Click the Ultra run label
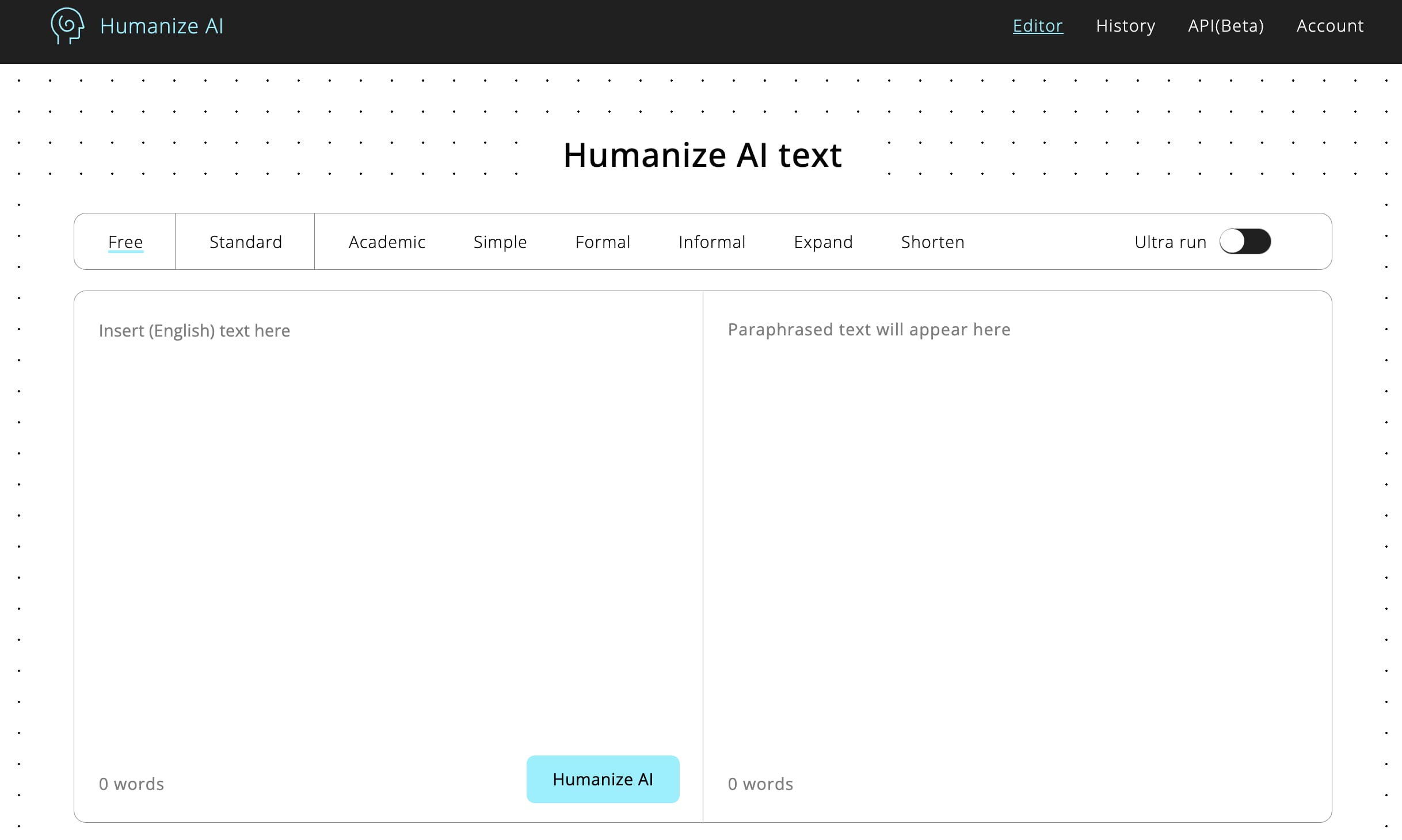 coord(1170,242)
